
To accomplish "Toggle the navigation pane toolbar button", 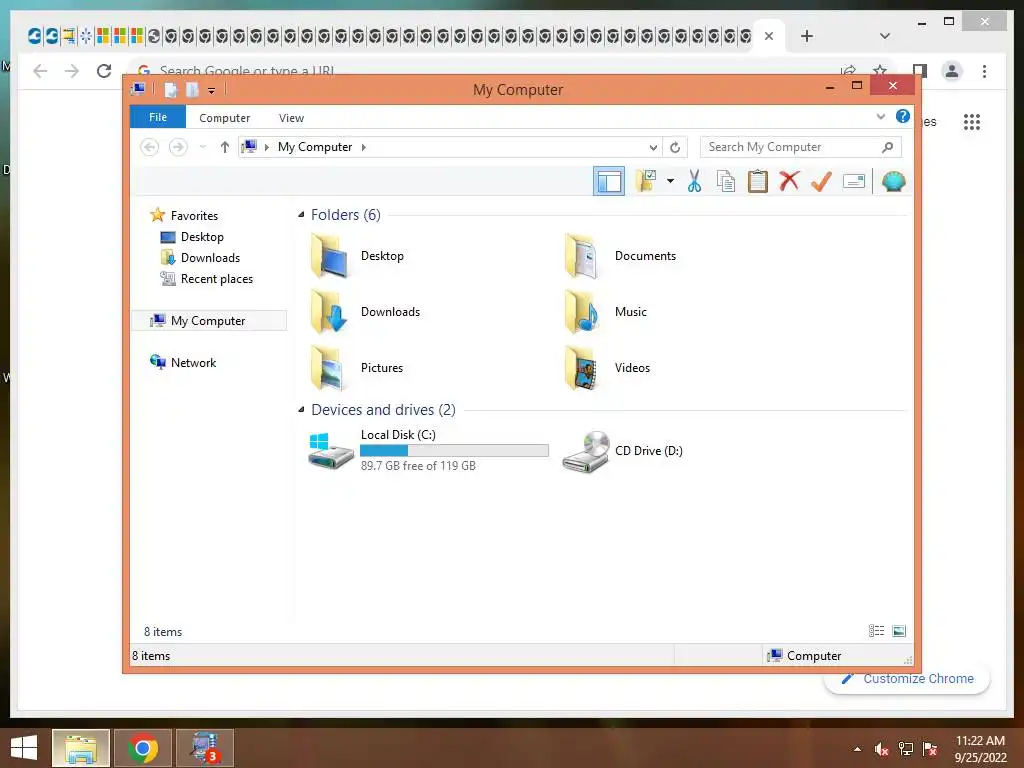I will pos(609,181).
